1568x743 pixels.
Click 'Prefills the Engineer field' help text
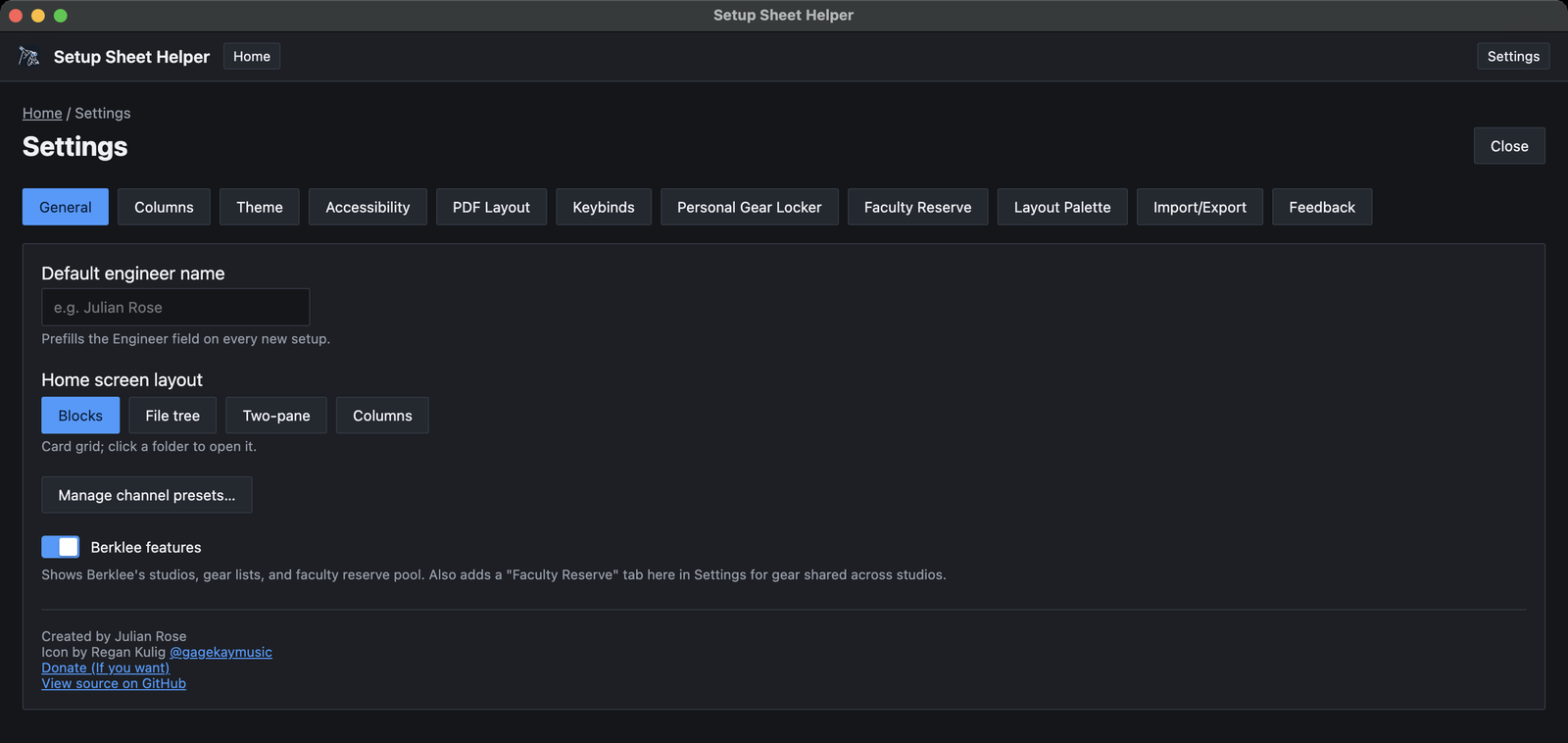coord(186,338)
